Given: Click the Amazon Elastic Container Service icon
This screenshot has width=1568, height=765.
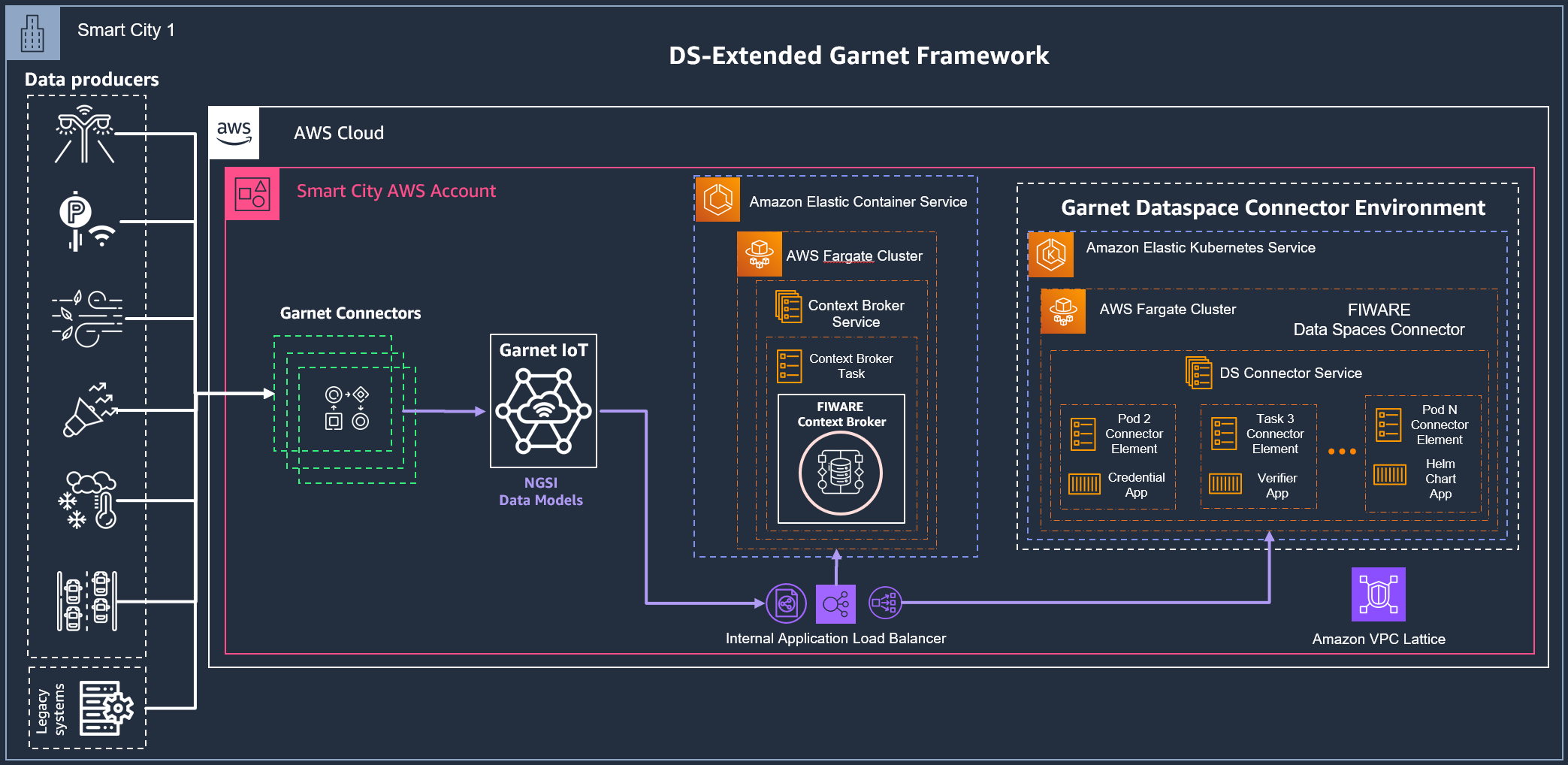Looking at the screenshot, I should pyautogui.click(x=718, y=199).
